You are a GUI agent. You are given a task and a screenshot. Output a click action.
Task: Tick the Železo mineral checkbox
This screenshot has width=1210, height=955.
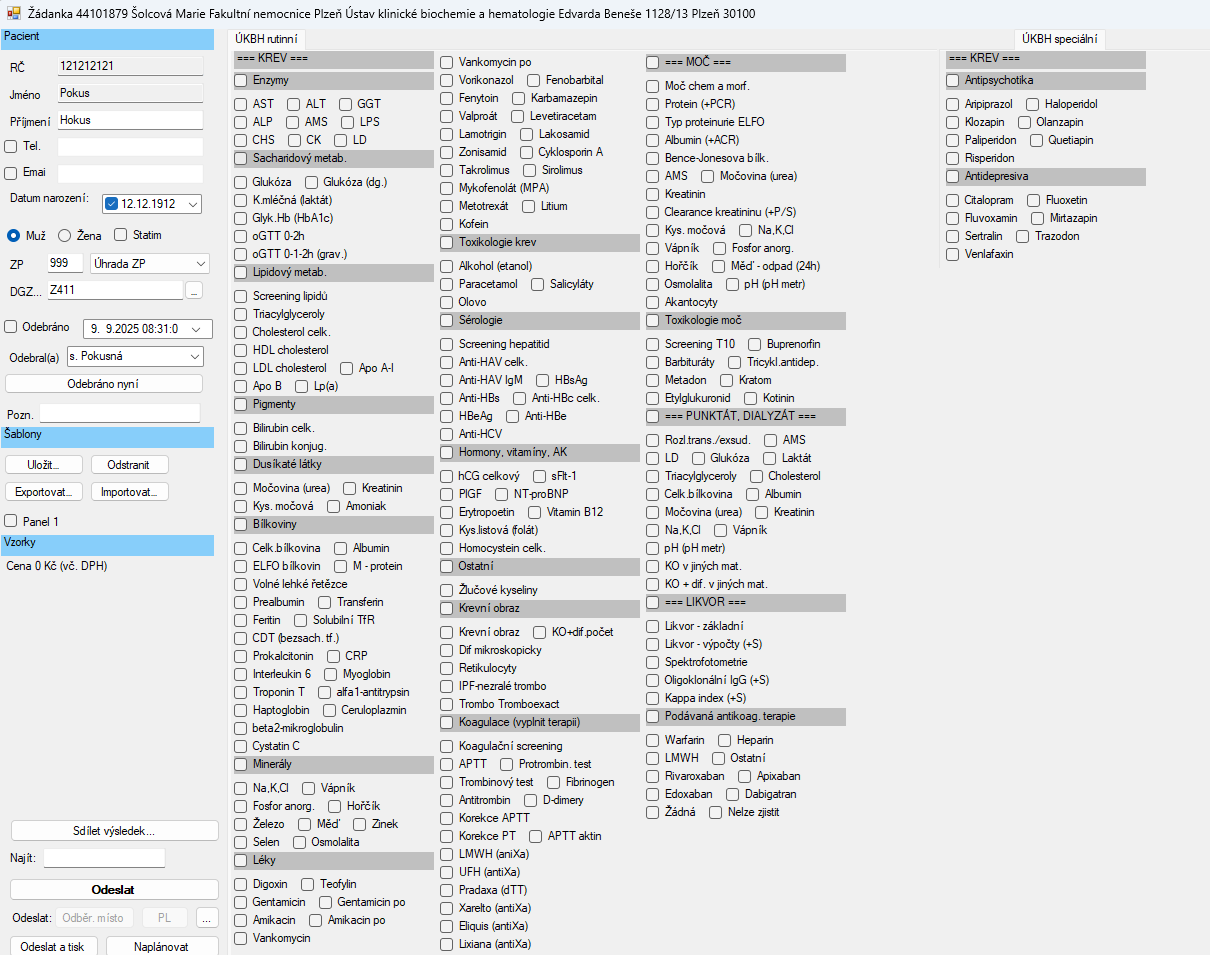click(x=241, y=824)
